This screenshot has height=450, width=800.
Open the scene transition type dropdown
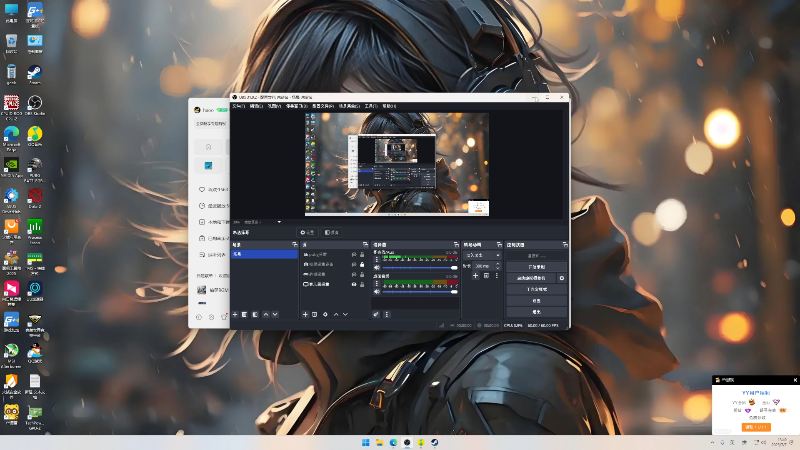click(x=482, y=255)
